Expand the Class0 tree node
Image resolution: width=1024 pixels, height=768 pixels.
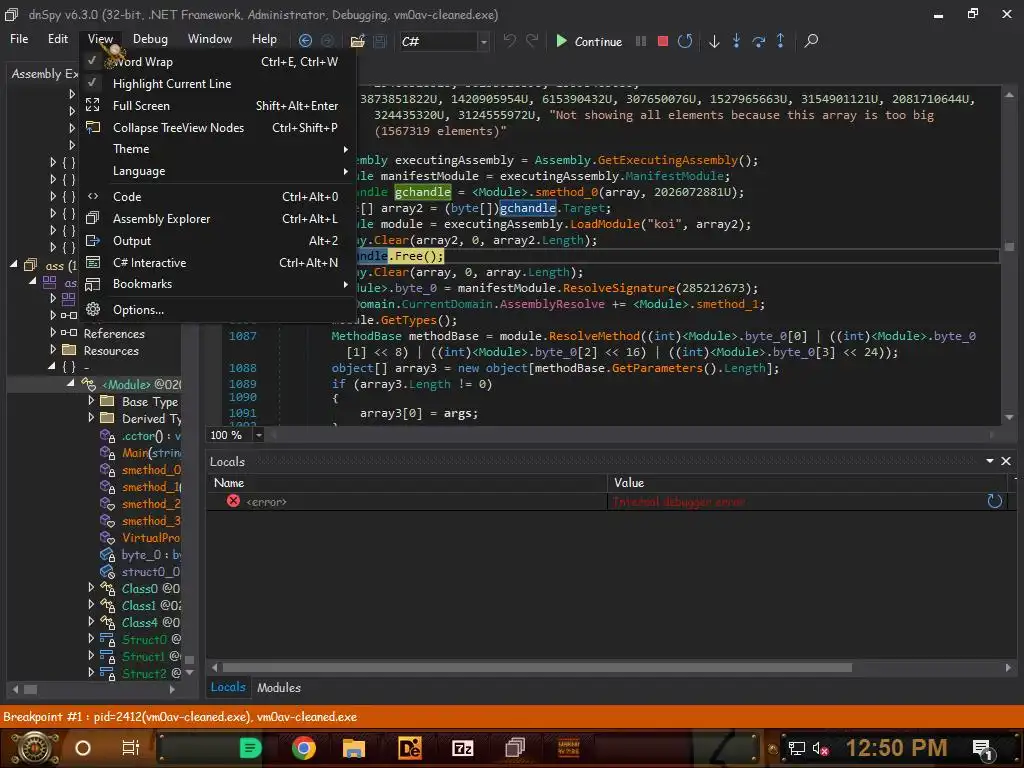click(x=91, y=587)
